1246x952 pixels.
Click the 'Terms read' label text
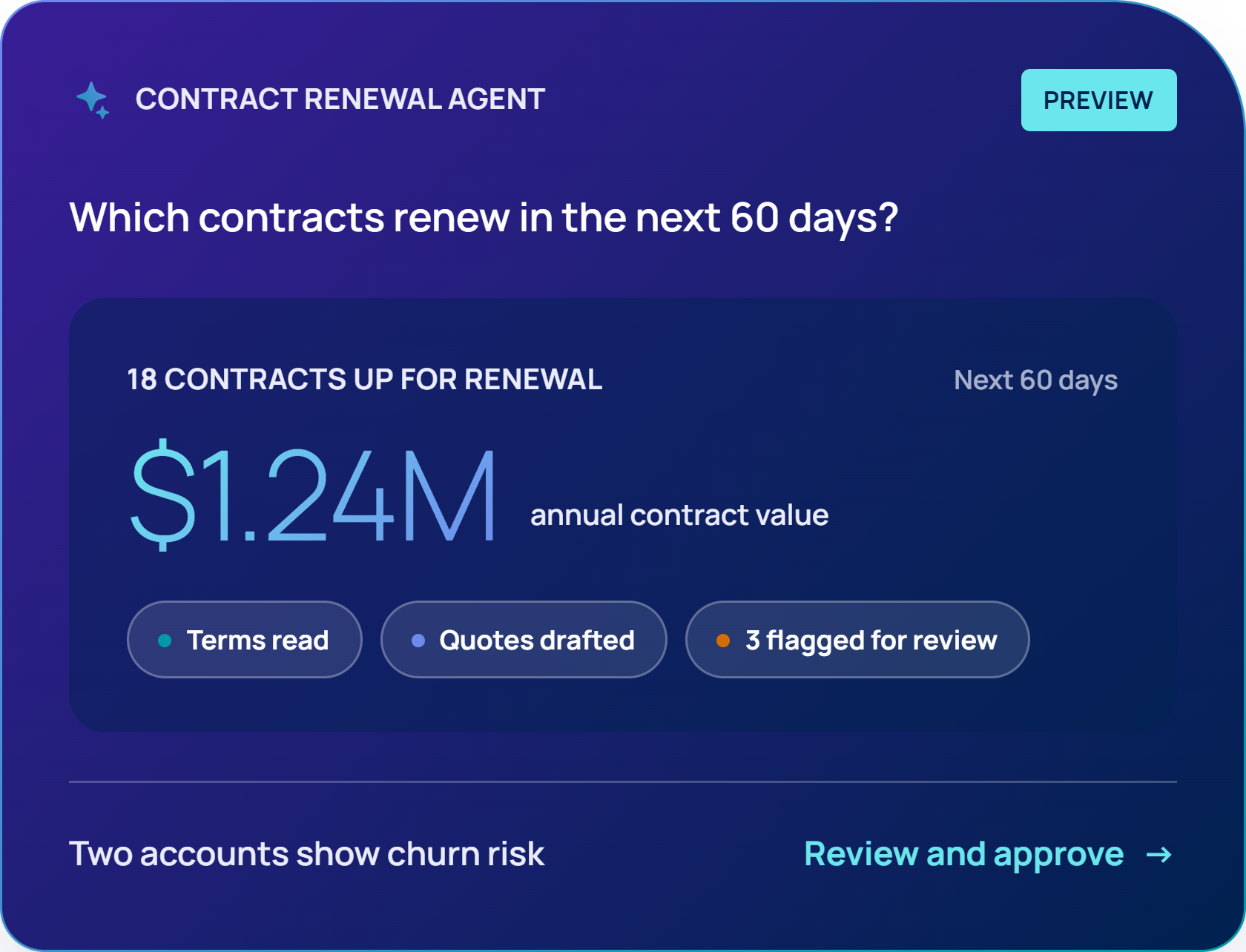click(257, 641)
